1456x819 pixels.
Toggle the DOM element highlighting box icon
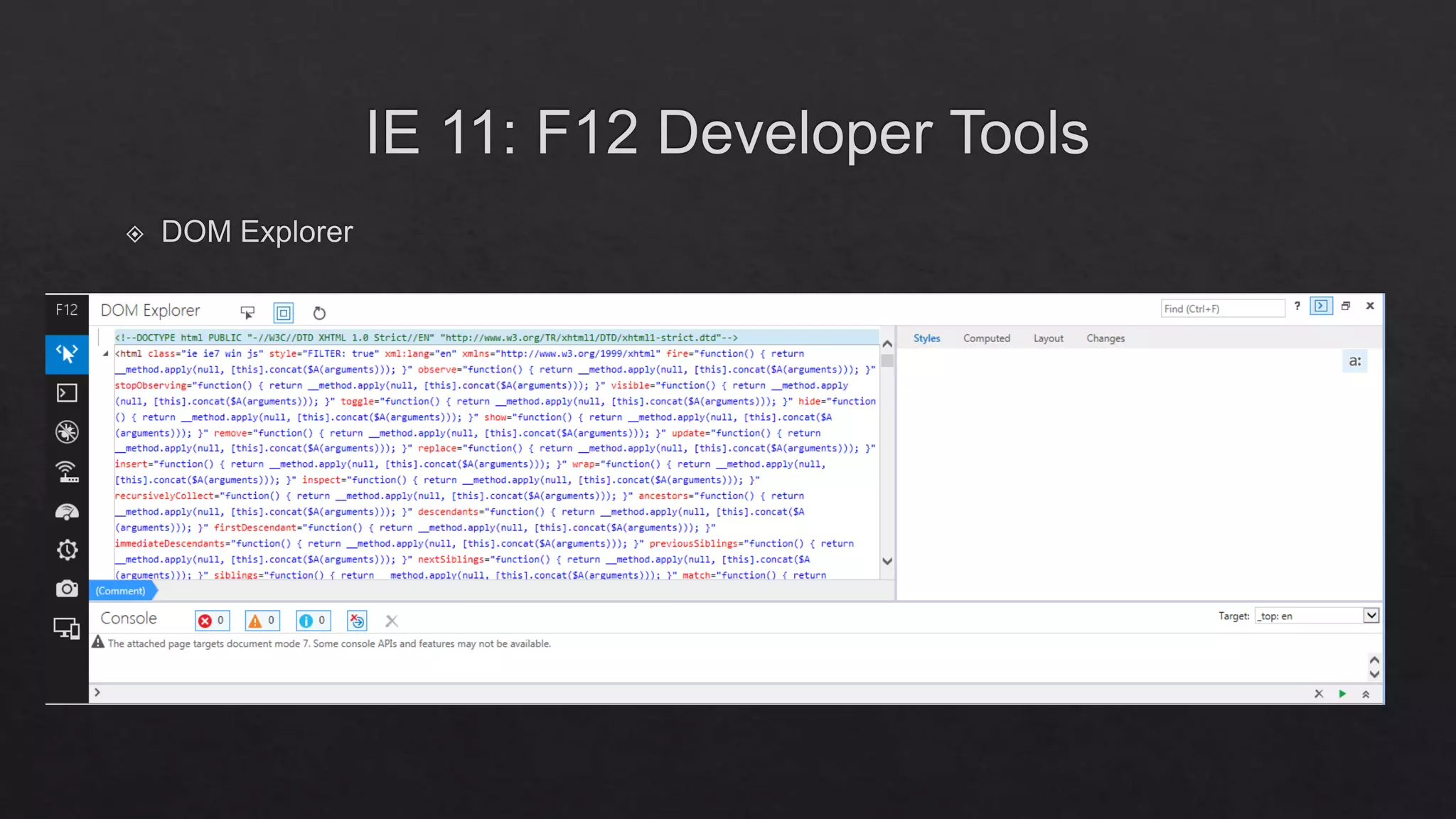pyautogui.click(x=284, y=313)
